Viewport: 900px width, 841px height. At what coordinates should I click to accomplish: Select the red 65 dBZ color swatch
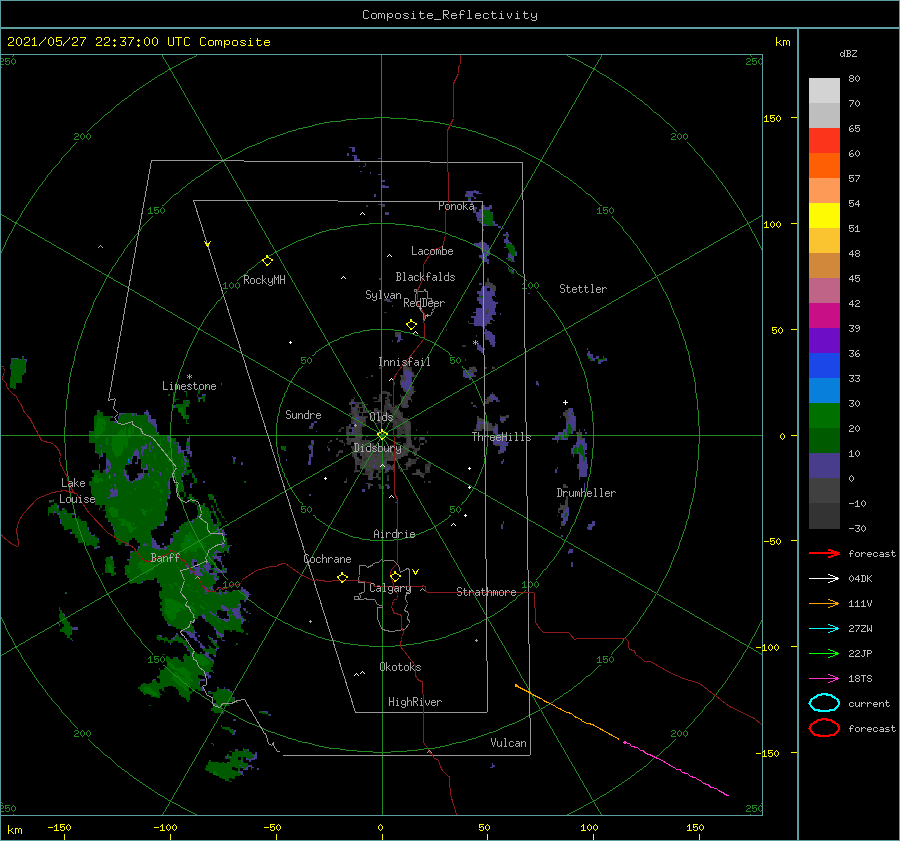tap(824, 141)
